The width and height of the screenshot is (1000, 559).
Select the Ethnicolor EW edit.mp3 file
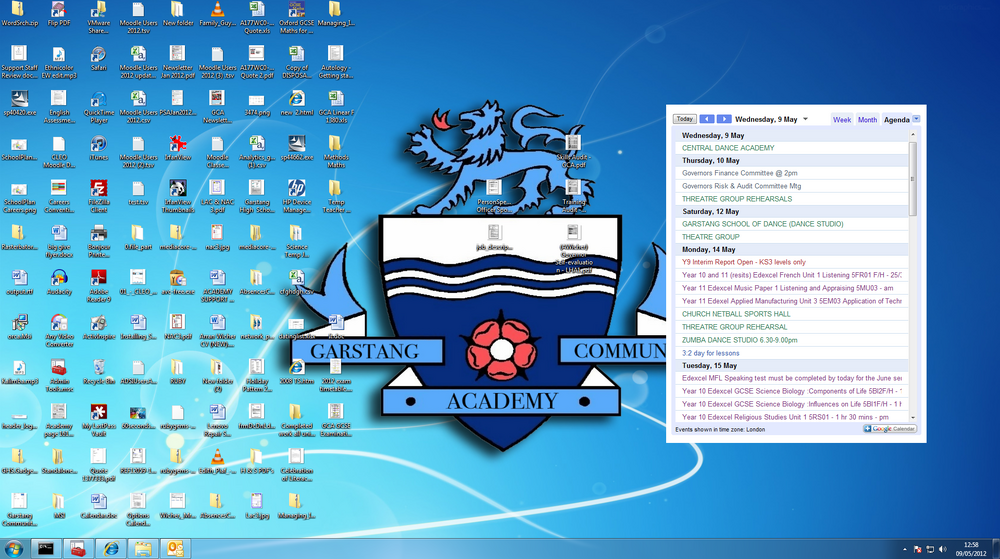59,62
